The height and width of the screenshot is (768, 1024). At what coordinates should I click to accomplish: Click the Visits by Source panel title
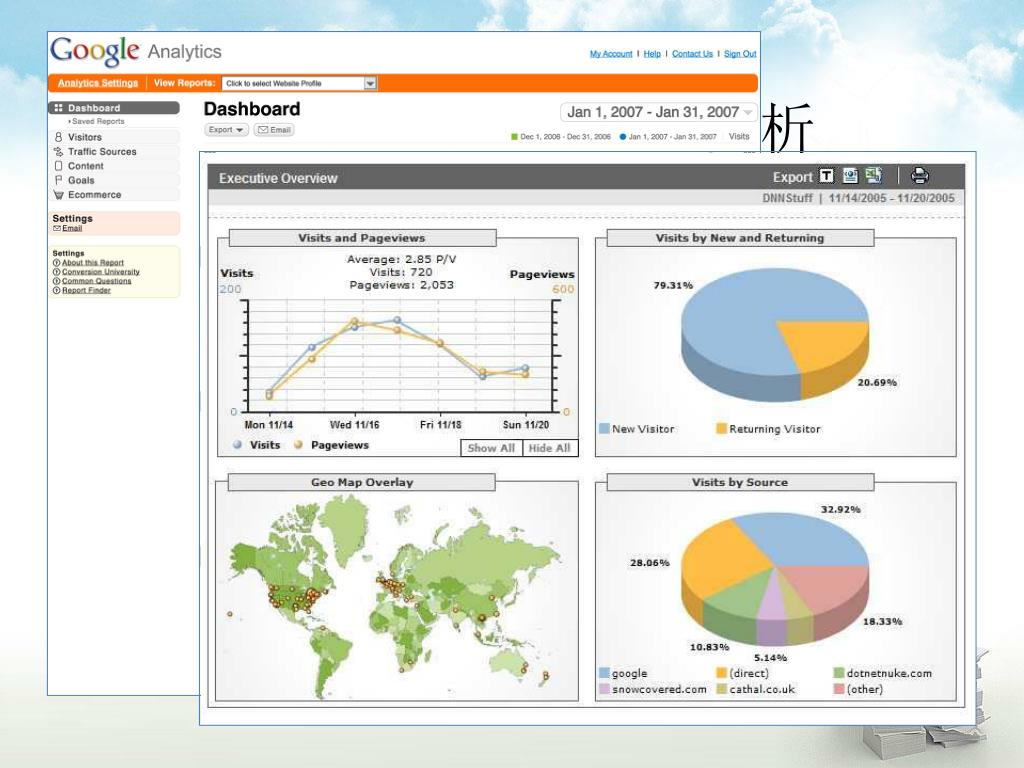coord(740,482)
